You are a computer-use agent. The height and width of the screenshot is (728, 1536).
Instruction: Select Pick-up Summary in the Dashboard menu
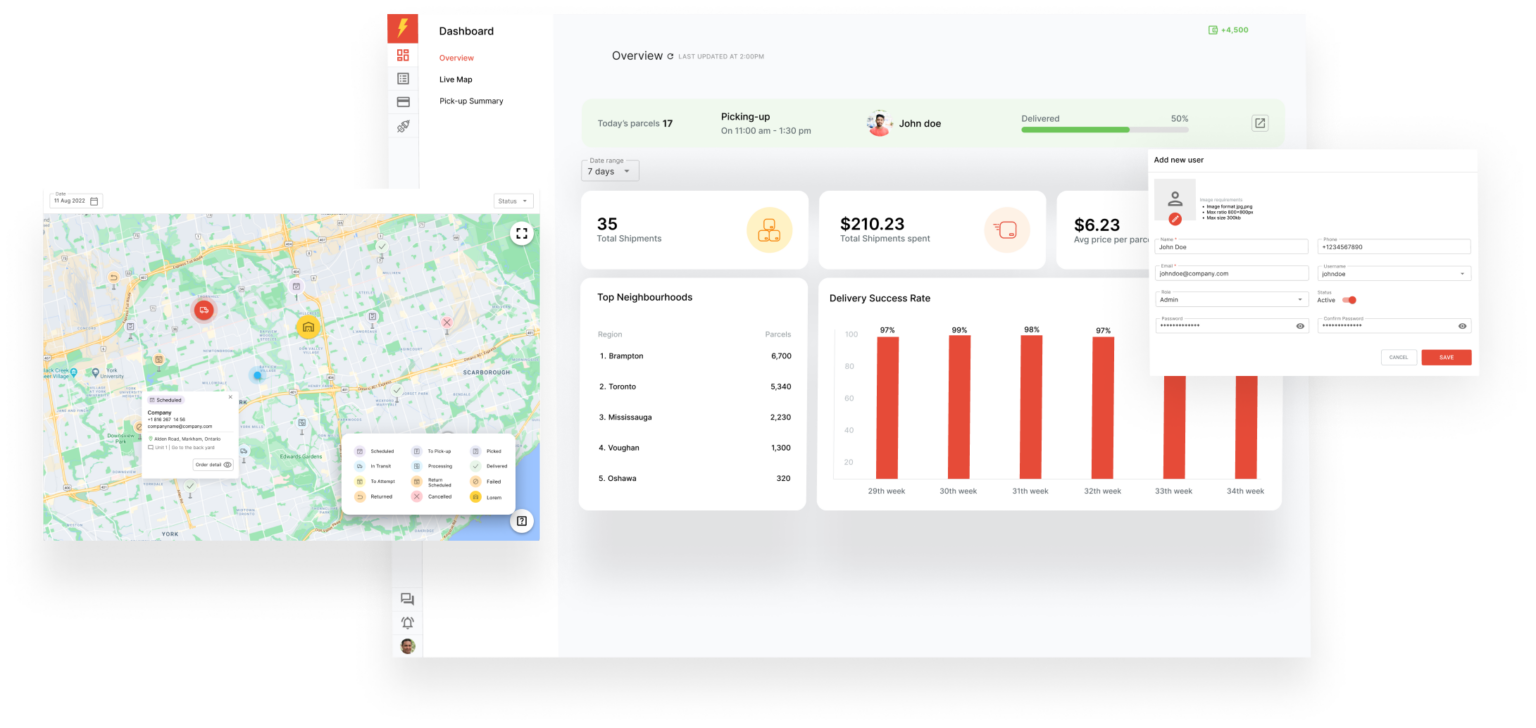click(471, 101)
